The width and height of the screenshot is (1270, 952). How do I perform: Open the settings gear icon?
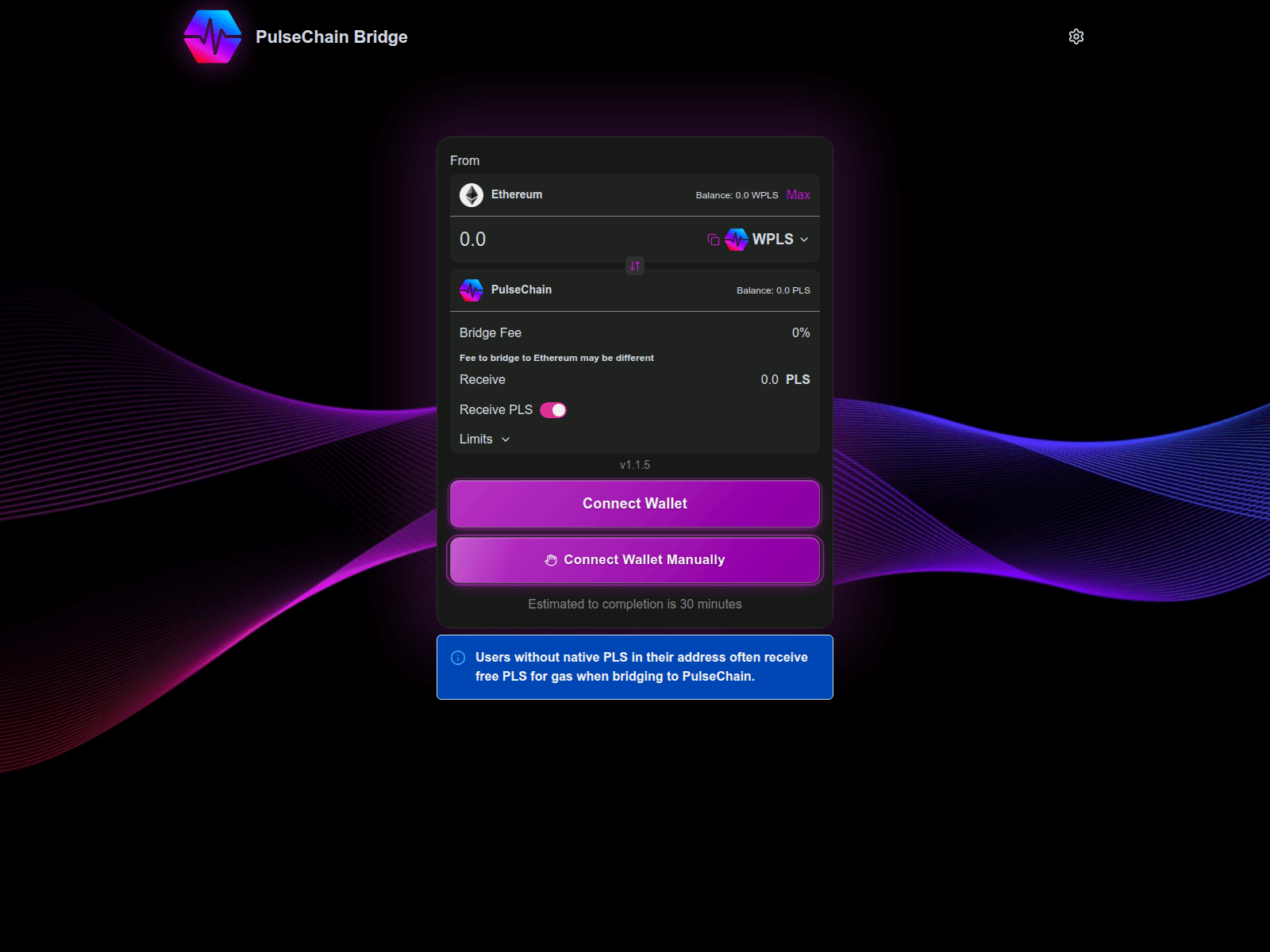pyautogui.click(x=1076, y=36)
